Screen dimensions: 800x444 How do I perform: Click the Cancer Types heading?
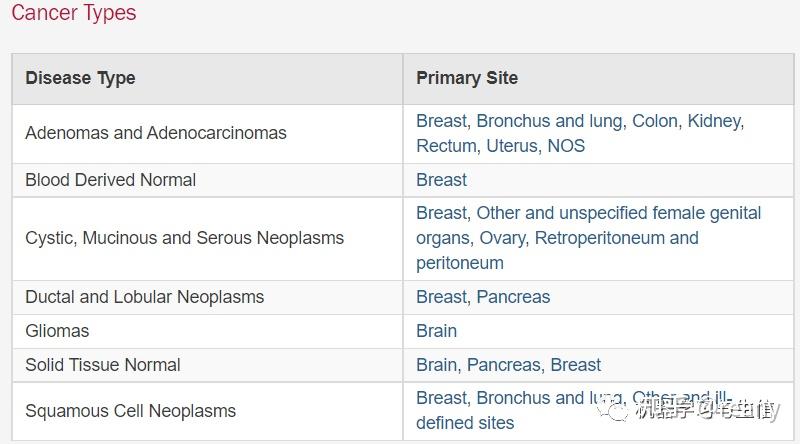73,13
